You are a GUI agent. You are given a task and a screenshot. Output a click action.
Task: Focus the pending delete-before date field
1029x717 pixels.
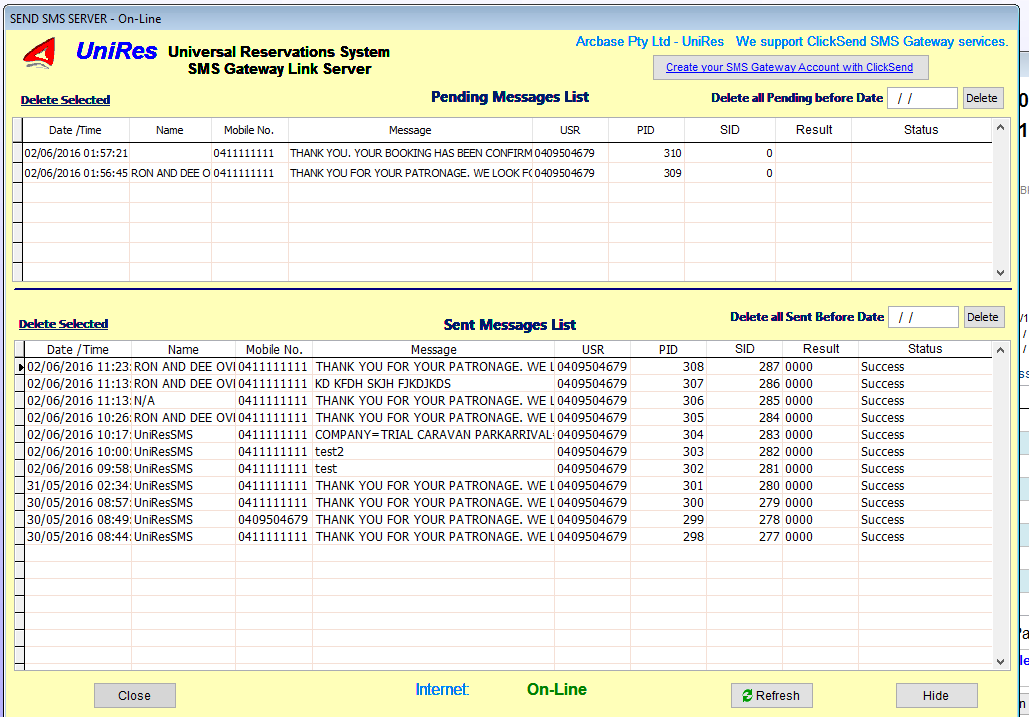click(921, 98)
